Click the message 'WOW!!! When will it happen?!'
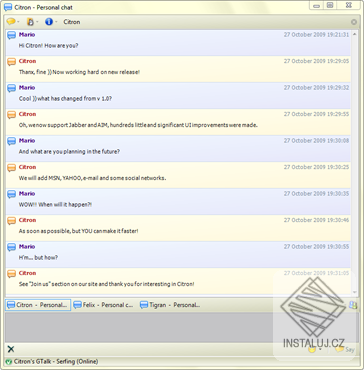This screenshot has width=364, height=370. pos(55,205)
